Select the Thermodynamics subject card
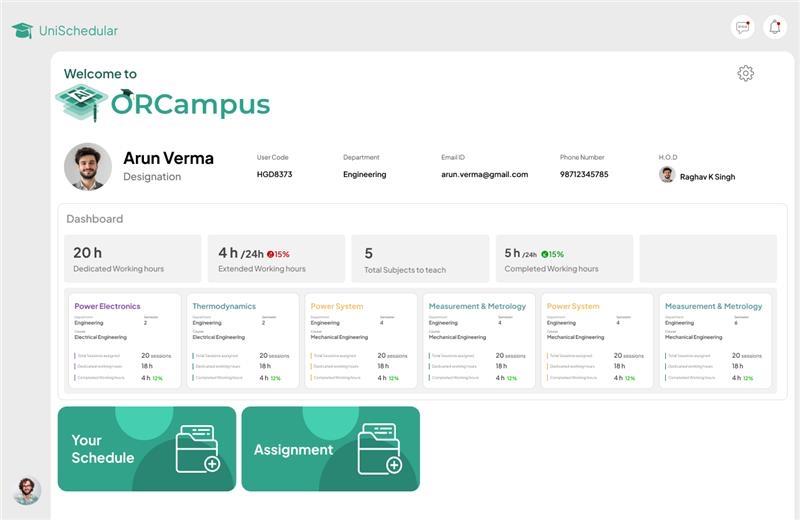This screenshot has width=800, height=520. [243, 340]
